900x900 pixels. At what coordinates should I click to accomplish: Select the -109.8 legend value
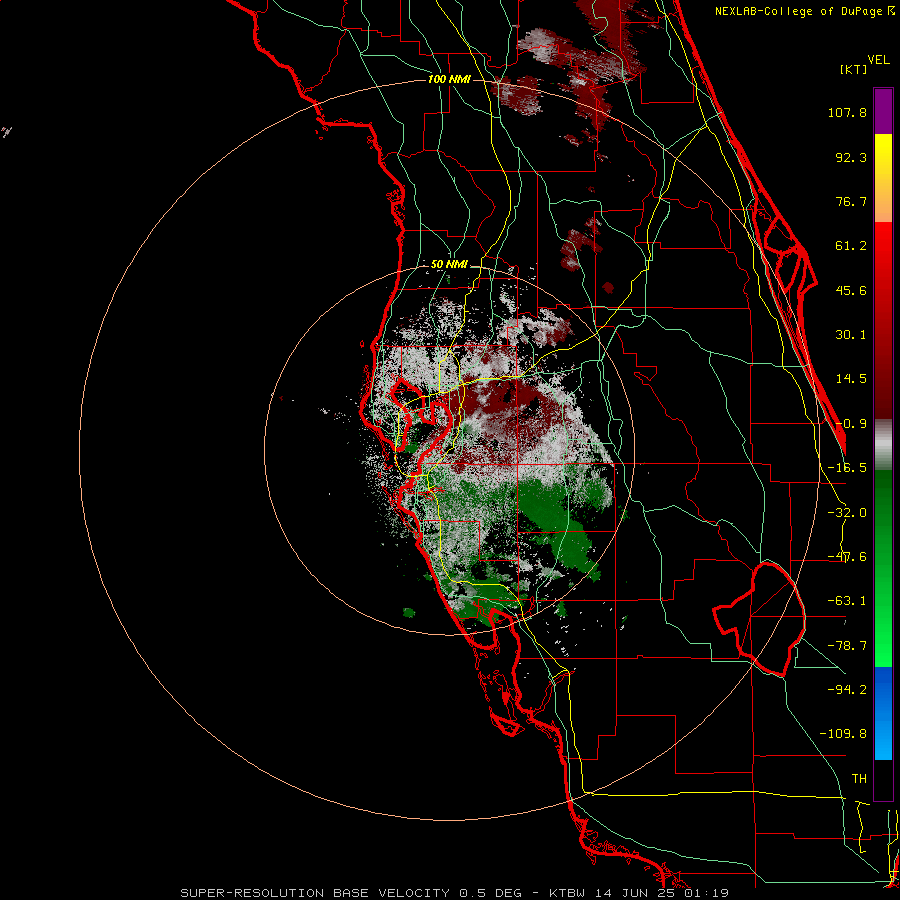[x=843, y=734]
